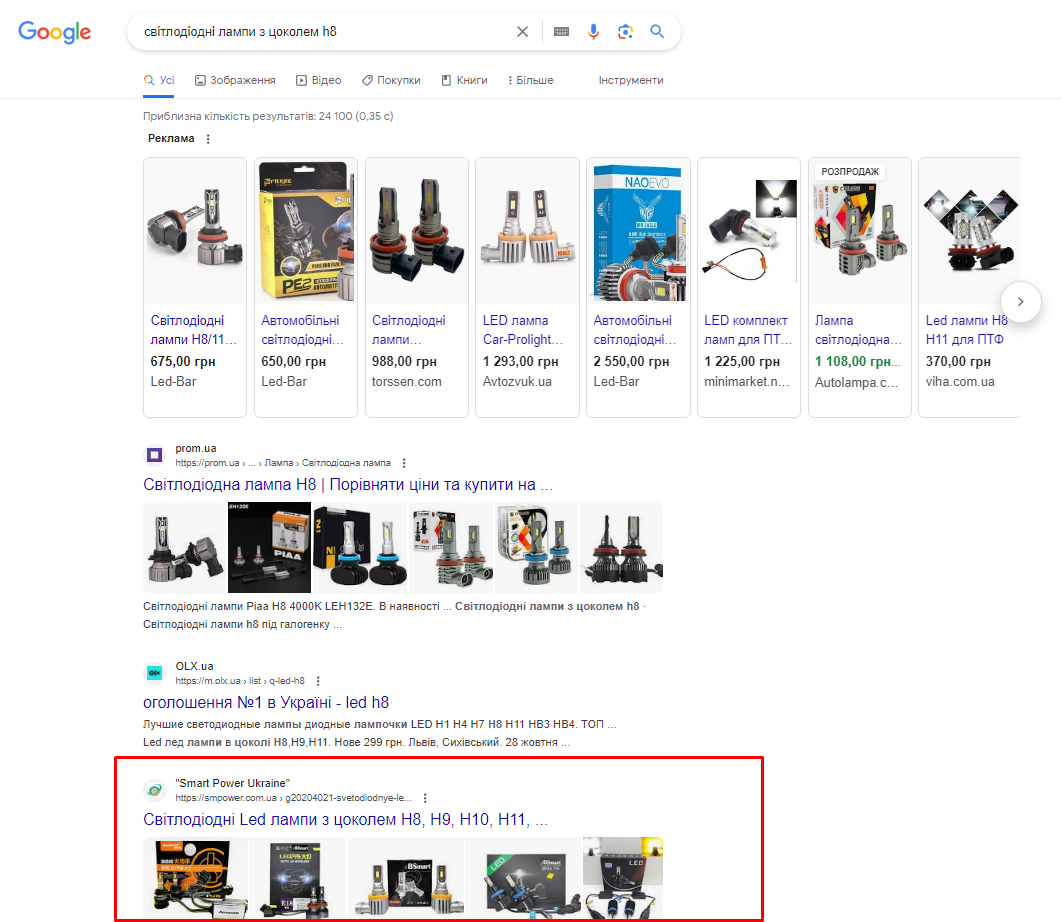Click the prom.ua site favicon

click(155, 455)
